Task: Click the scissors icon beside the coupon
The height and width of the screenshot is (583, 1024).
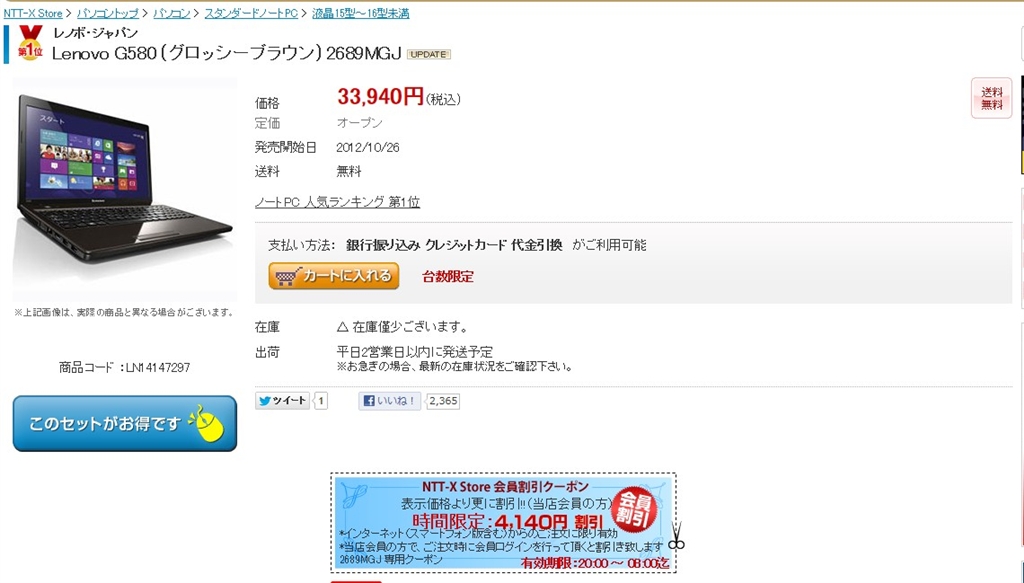Action: click(677, 537)
